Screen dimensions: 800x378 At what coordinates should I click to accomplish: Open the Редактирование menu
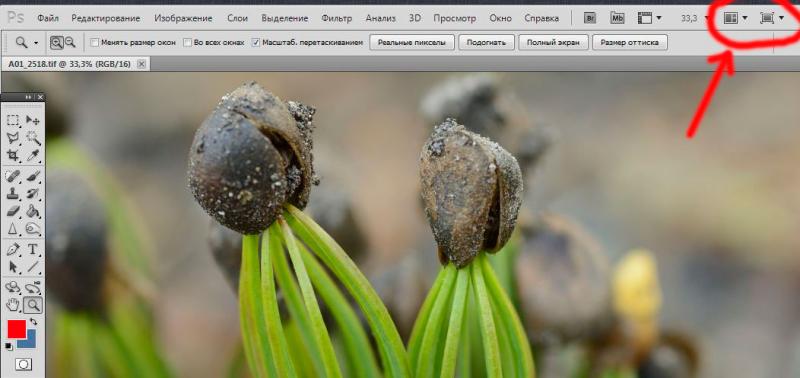click(106, 18)
